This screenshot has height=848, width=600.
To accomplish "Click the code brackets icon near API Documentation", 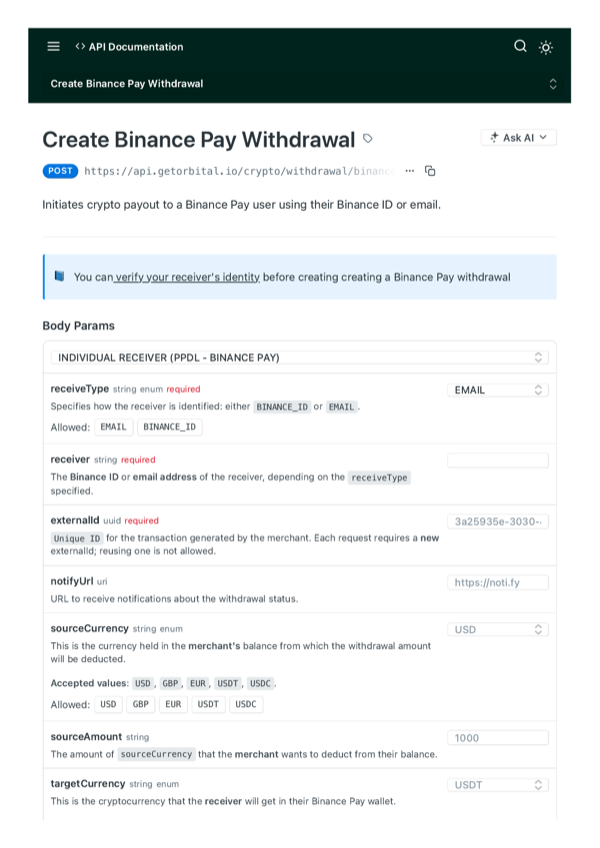I will [x=80, y=46].
